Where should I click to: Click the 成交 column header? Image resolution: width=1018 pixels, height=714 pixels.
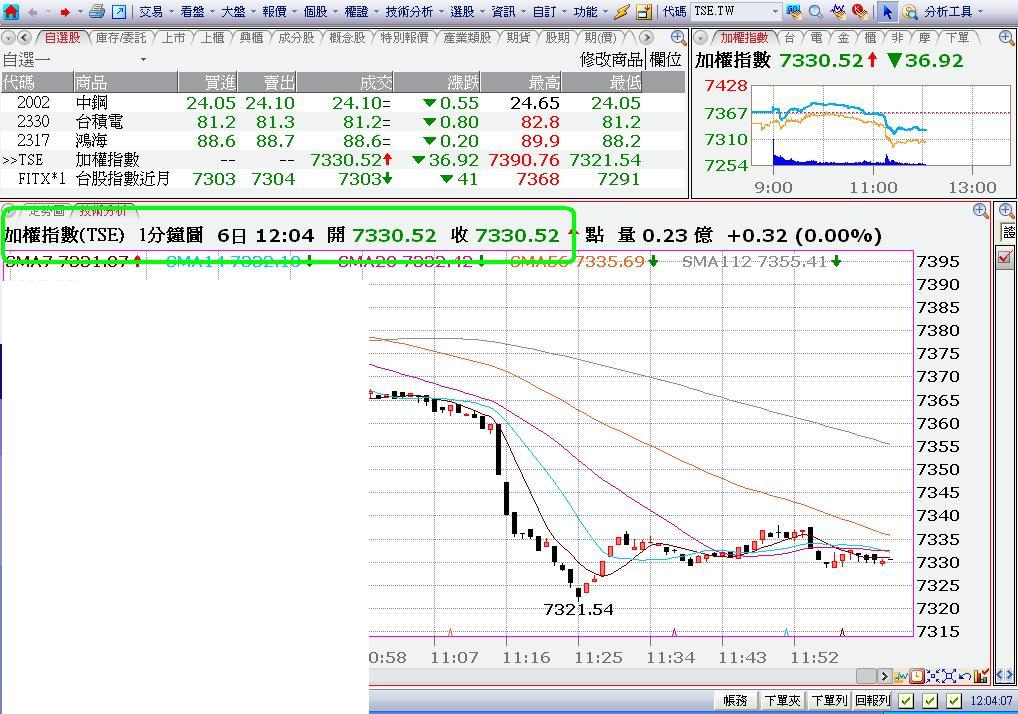coord(345,82)
